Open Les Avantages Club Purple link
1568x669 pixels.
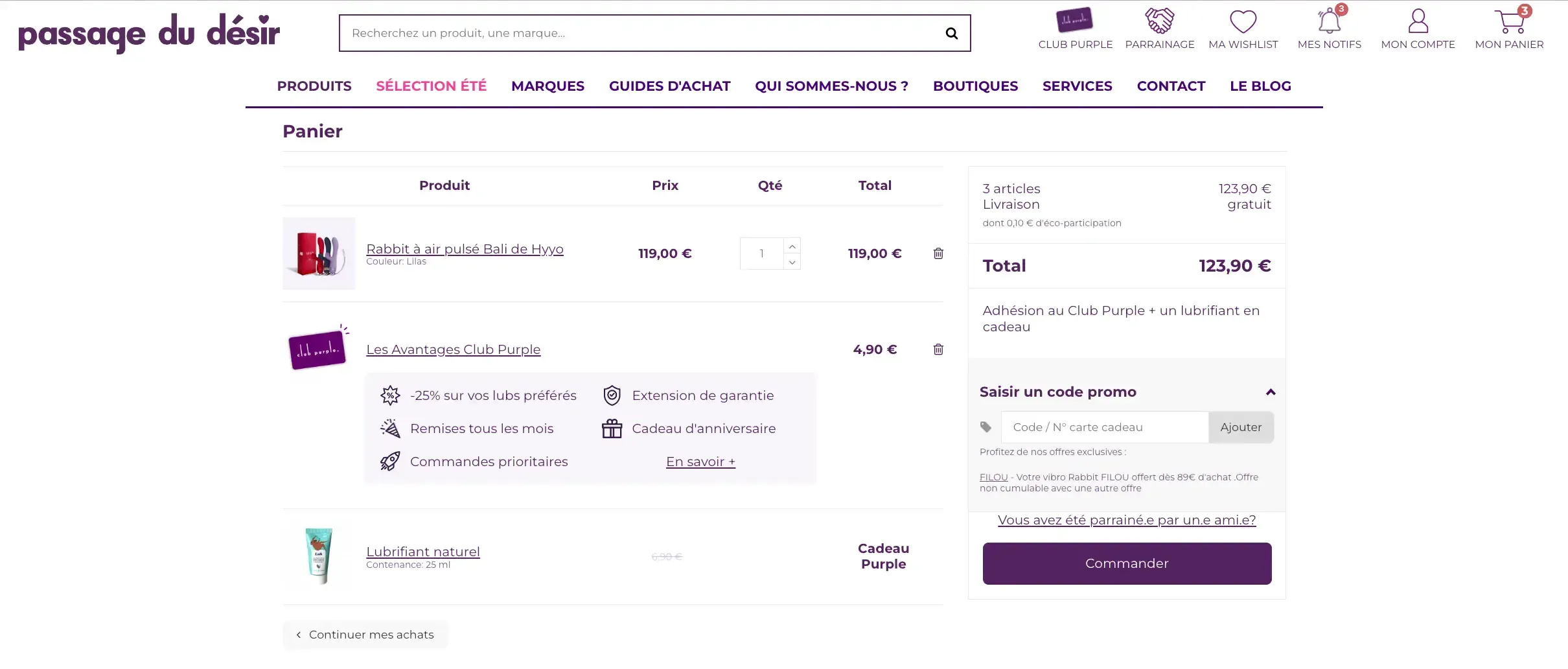tap(453, 349)
